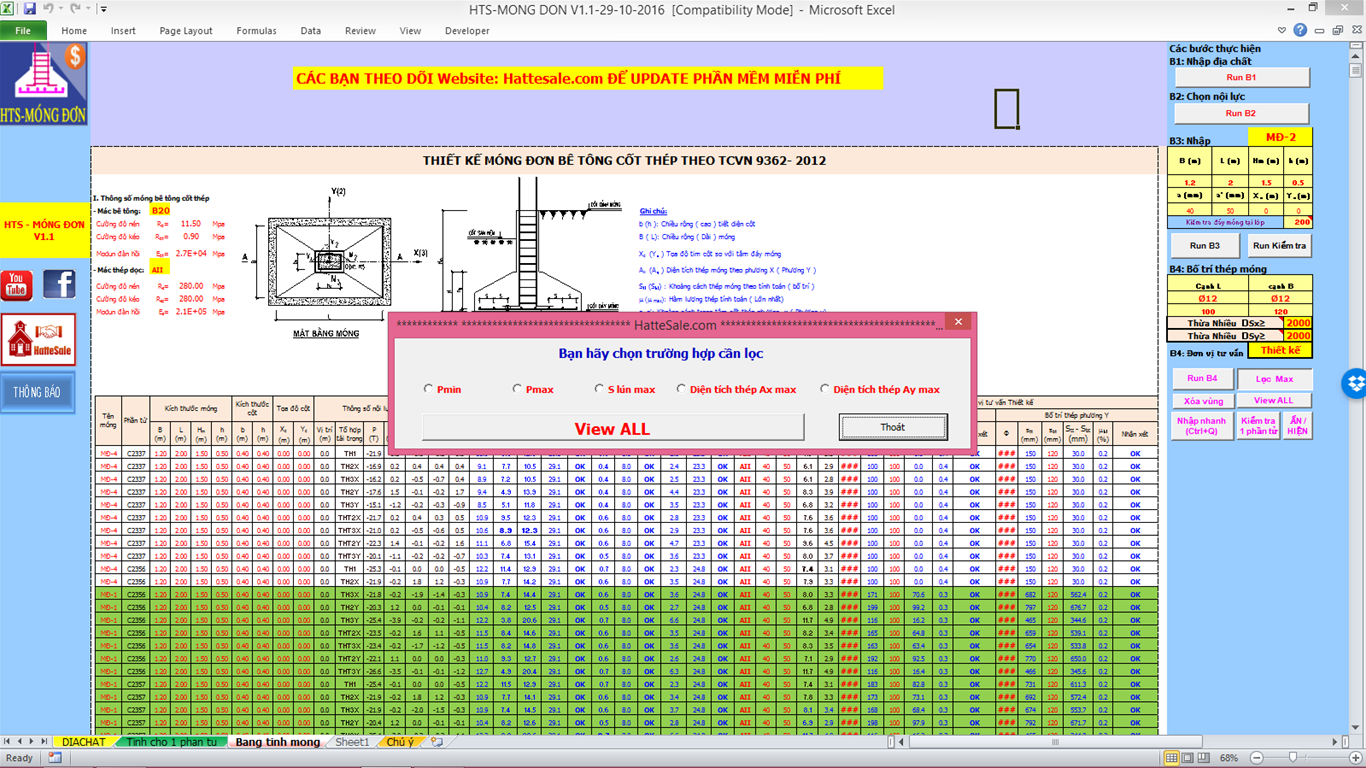Open the Formulas ribbon tab
The image size is (1366, 768).
tap(256, 31)
